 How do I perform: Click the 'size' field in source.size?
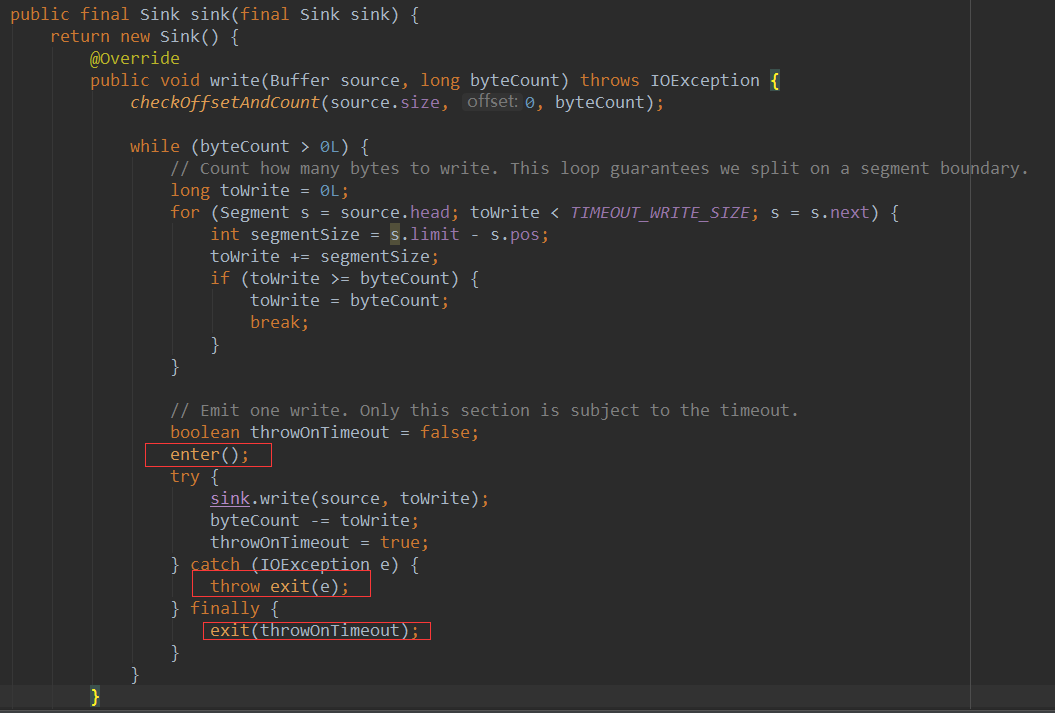(x=420, y=102)
